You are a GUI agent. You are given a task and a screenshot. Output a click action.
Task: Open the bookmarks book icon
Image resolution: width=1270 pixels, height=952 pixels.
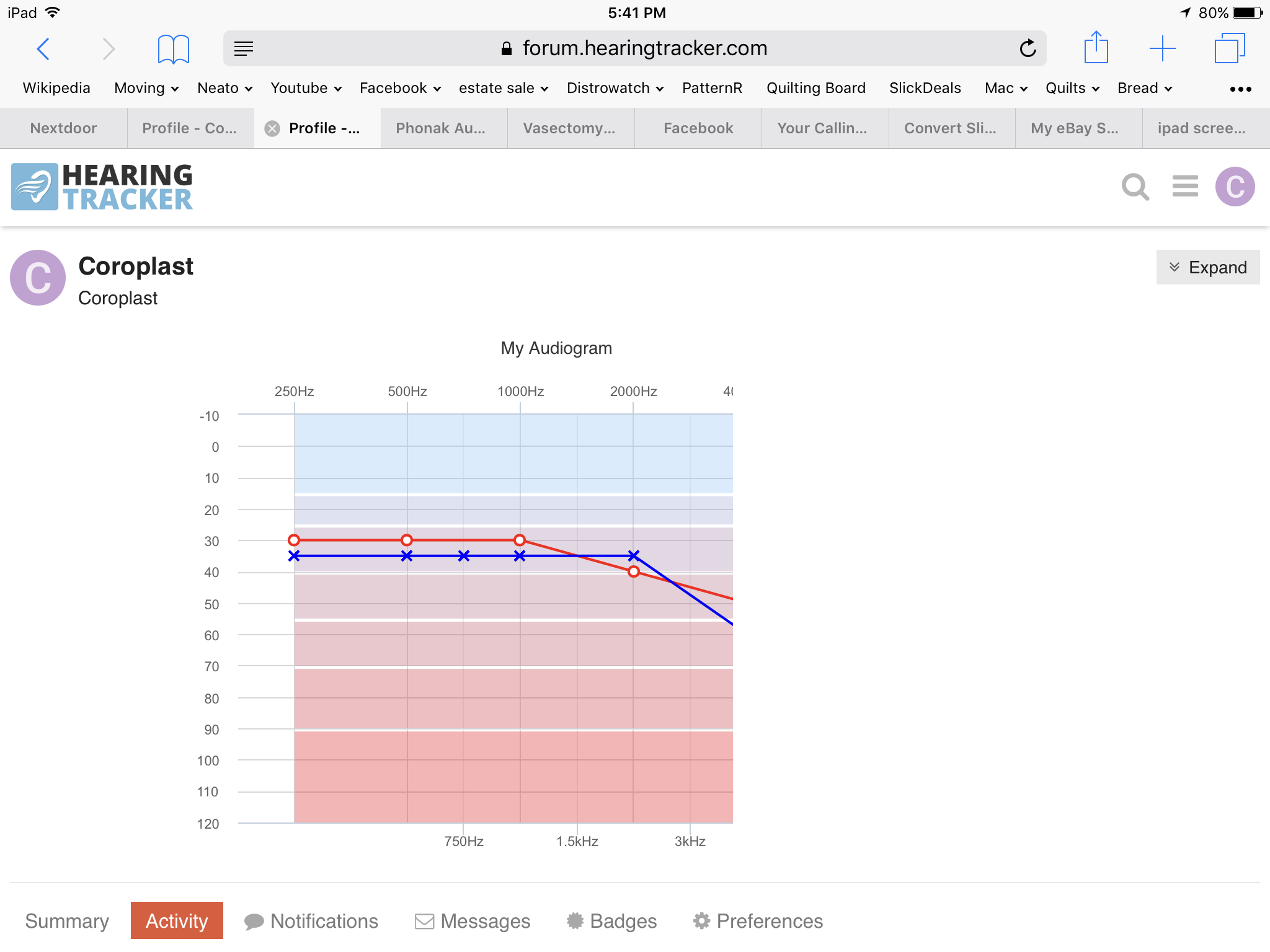point(173,49)
